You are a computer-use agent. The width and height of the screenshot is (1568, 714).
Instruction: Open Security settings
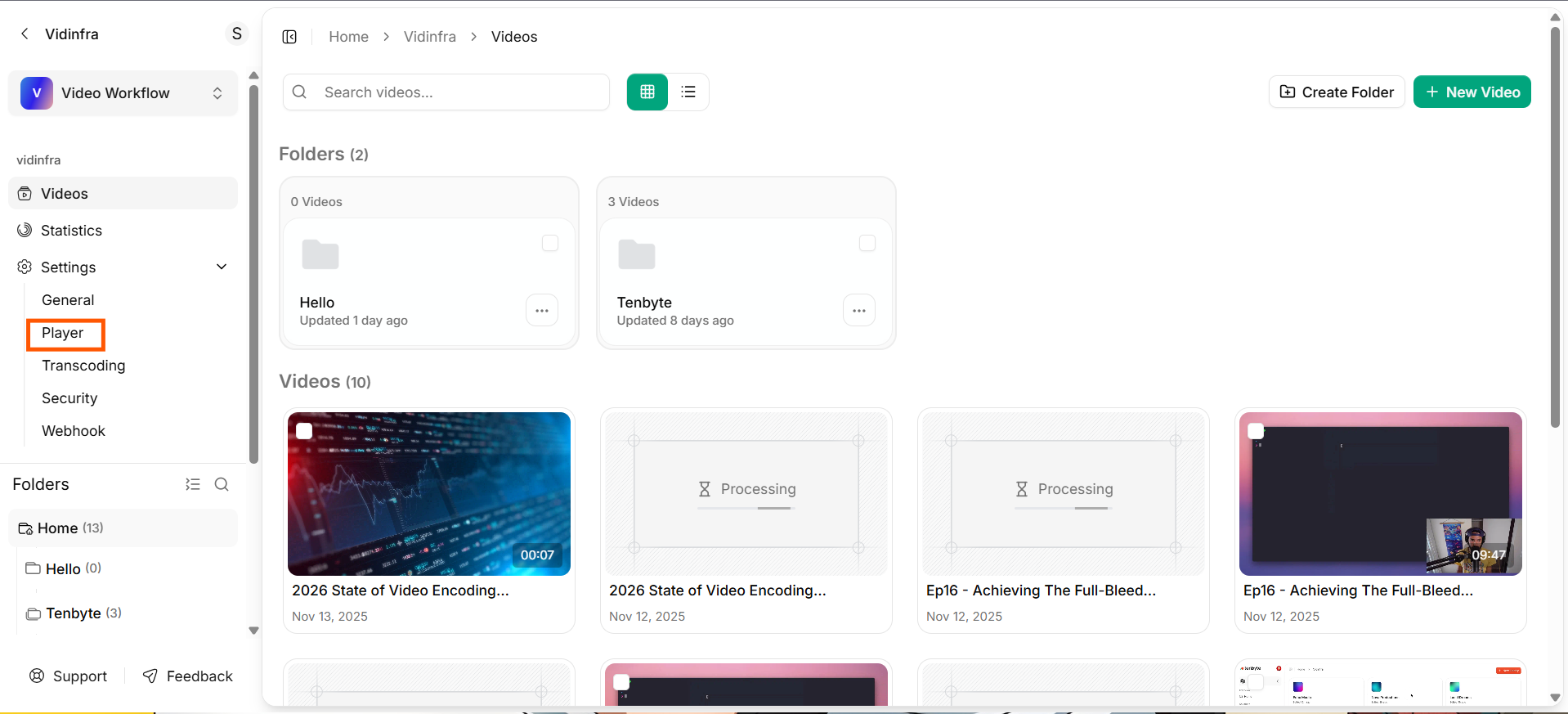click(x=69, y=398)
